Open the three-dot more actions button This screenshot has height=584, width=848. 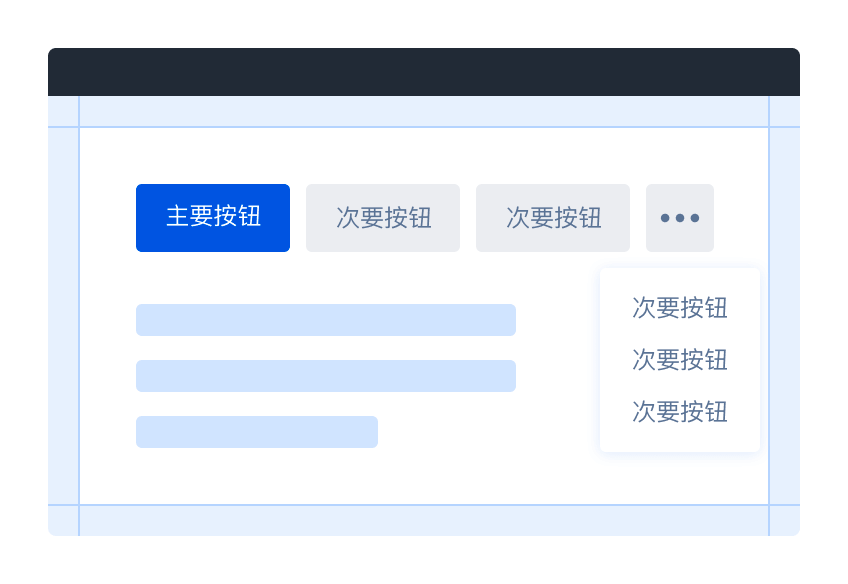[x=680, y=218]
